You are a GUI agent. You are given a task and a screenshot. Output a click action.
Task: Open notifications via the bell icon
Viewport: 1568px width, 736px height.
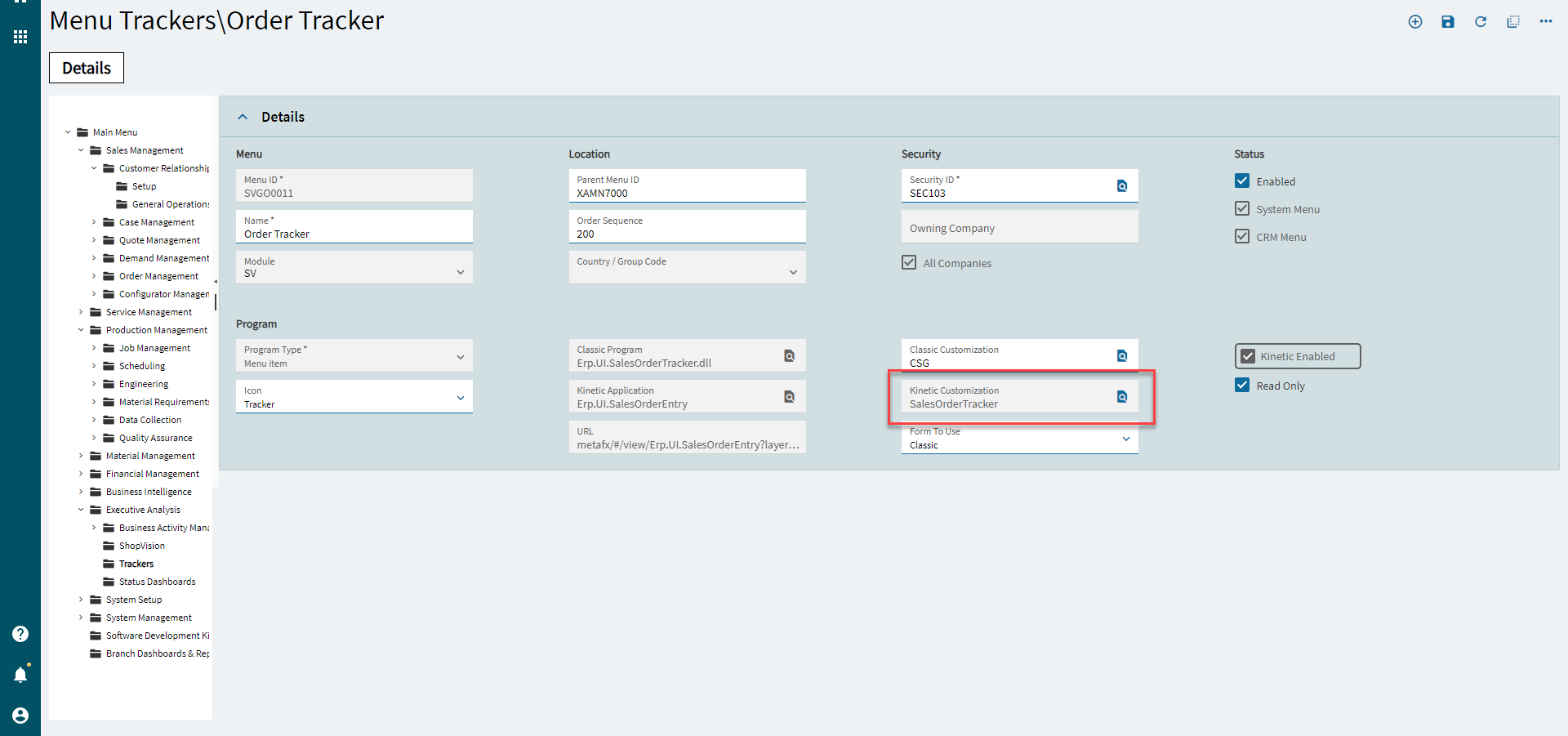tap(20, 674)
